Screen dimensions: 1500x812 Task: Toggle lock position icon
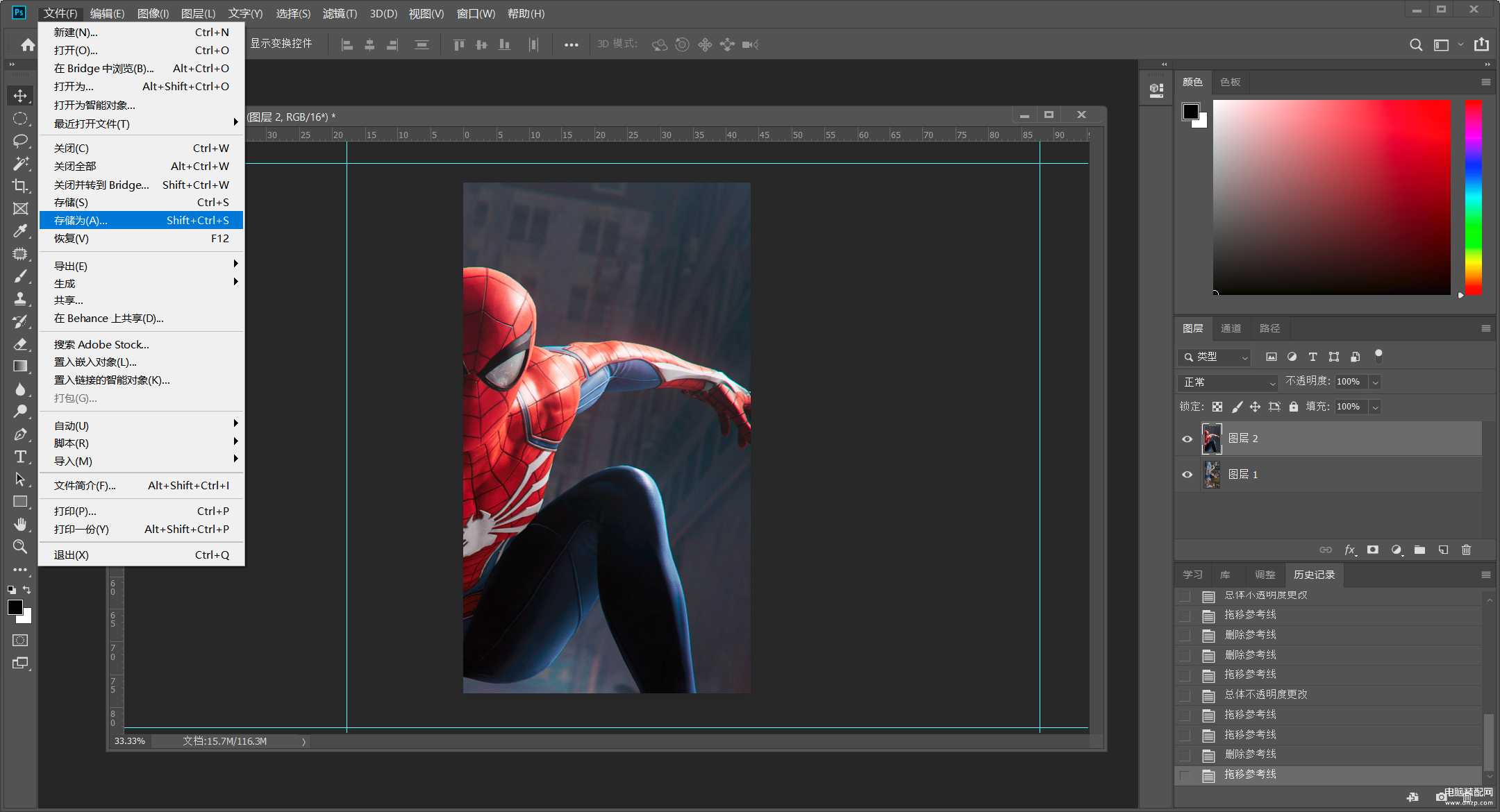[1255, 407]
